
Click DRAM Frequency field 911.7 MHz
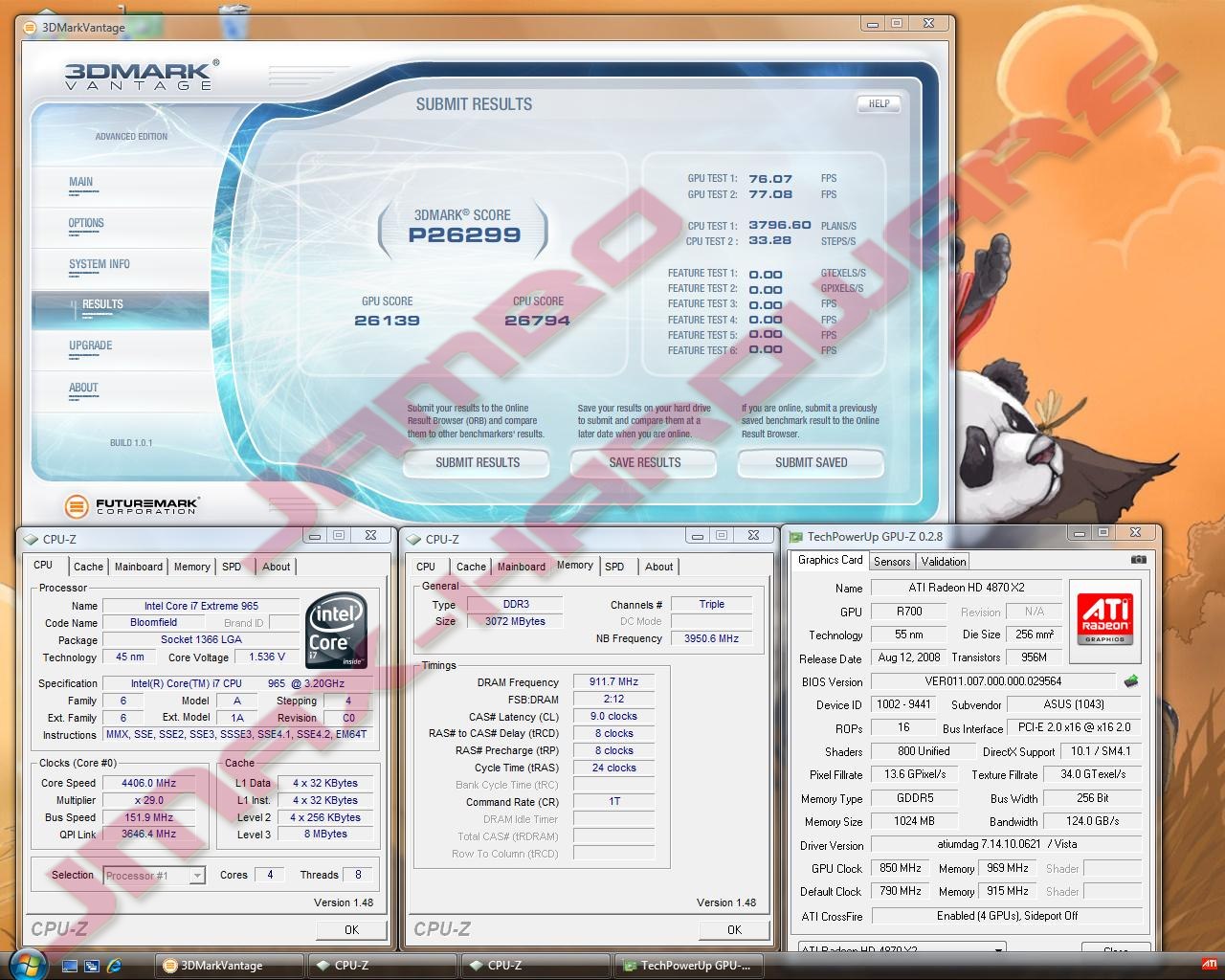tap(614, 682)
